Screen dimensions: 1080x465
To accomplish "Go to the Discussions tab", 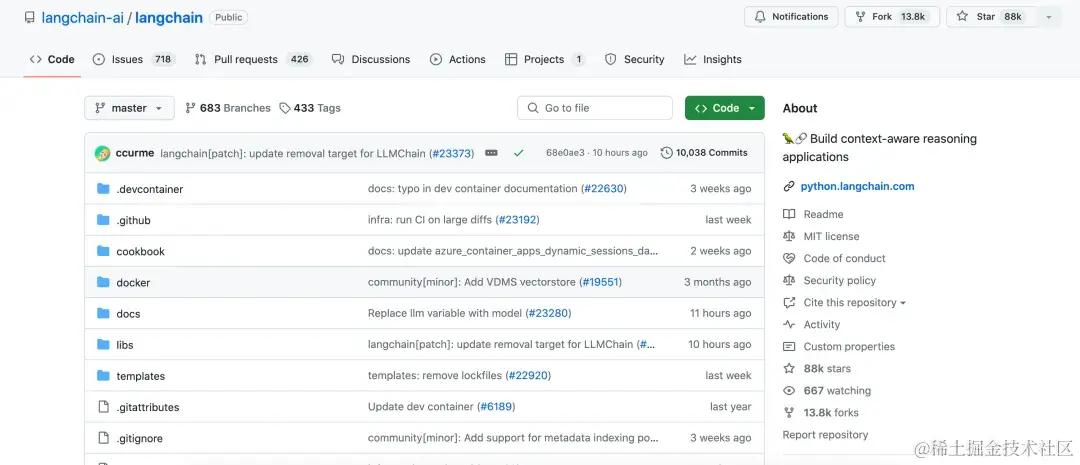I will tap(371, 59).
